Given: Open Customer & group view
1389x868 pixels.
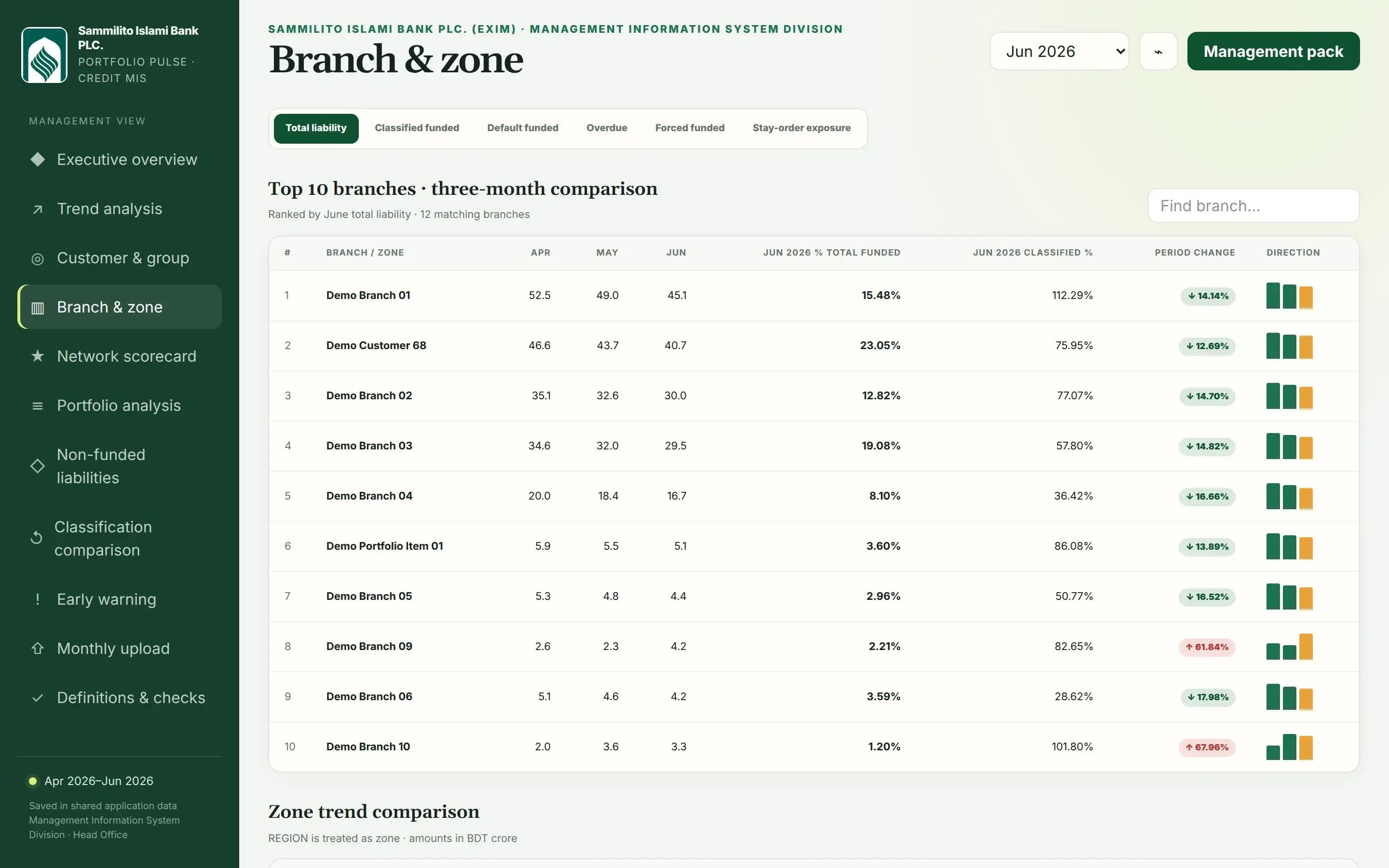Looking at the screenshot, I should [120, 258].
